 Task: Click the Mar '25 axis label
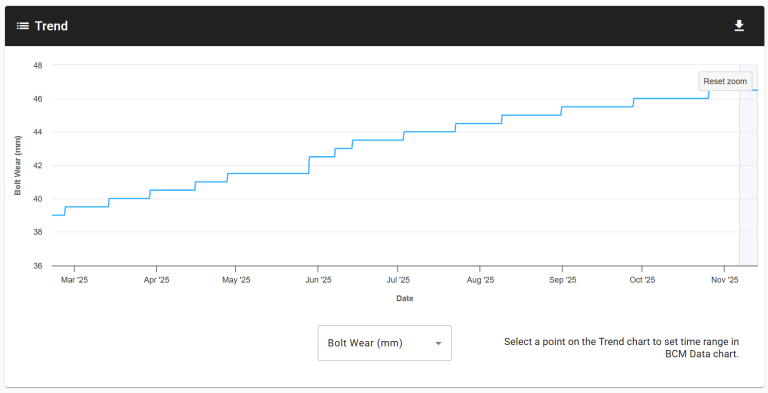pos(74,280)
